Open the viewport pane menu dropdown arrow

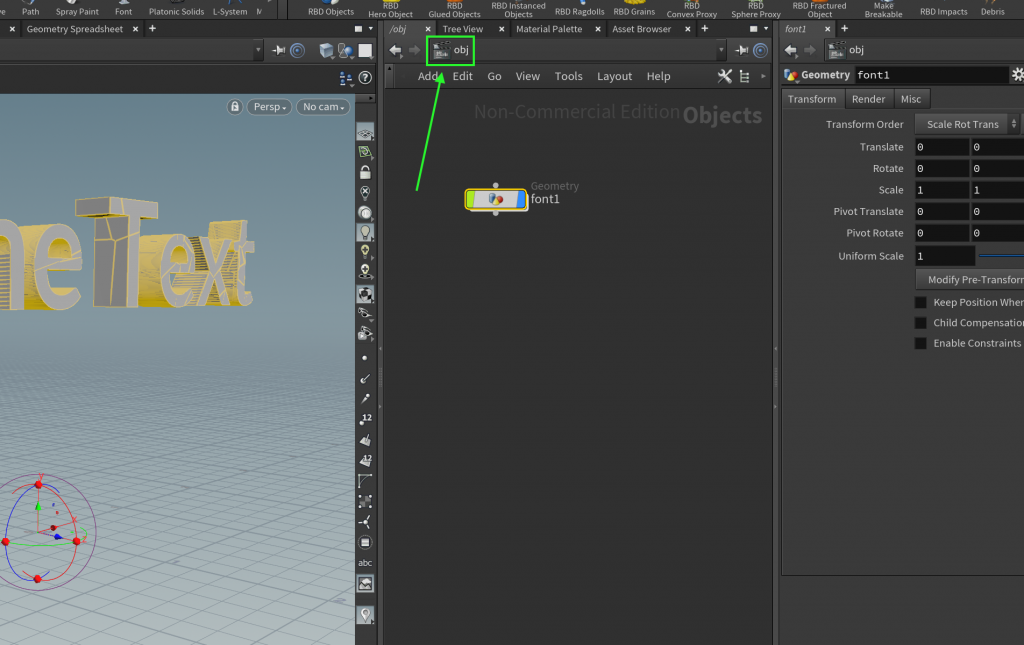pos(371,29)
